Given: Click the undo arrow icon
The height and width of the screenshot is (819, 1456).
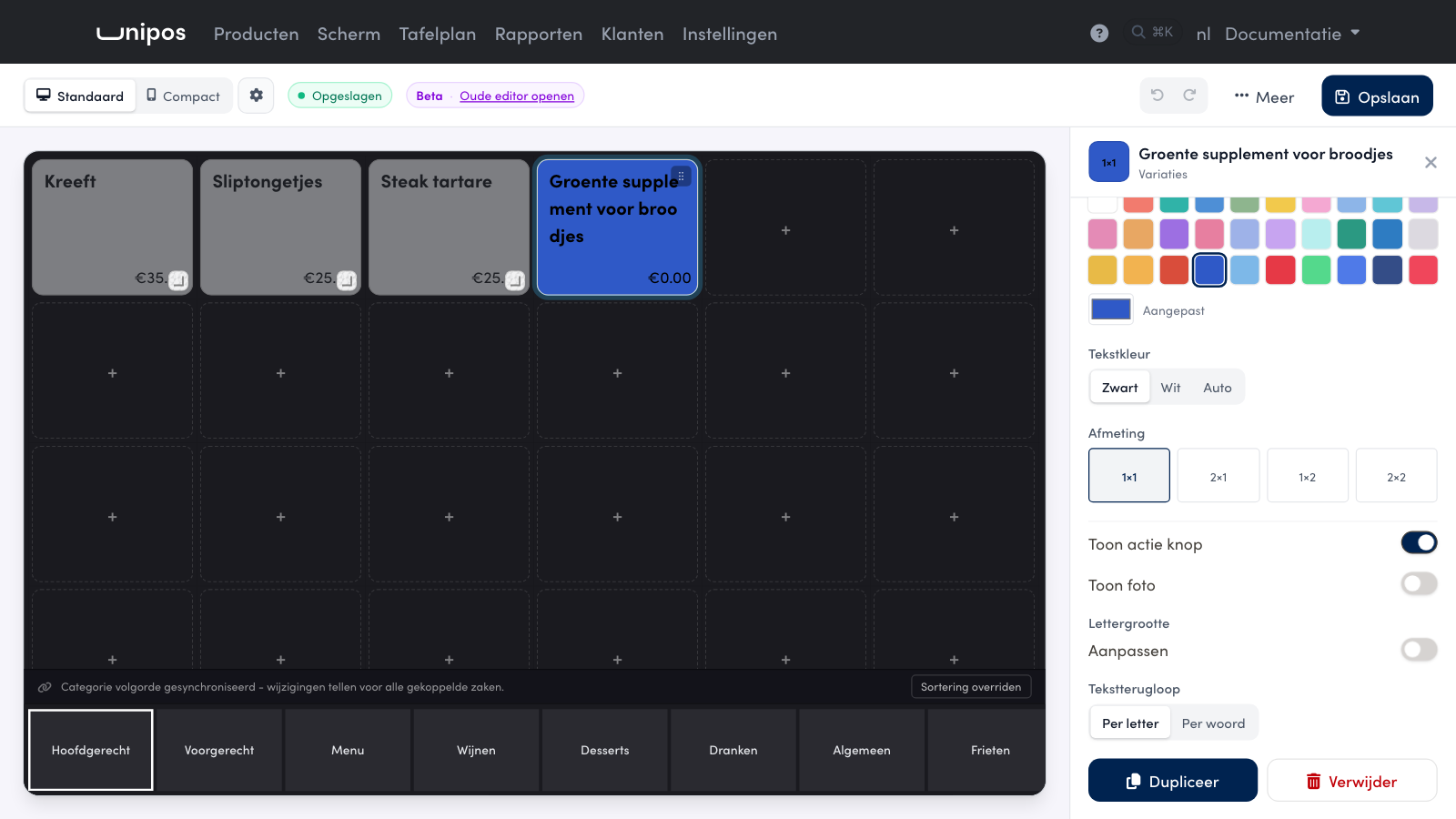Looking at the screenshot, I should [x=1158, y=96].
